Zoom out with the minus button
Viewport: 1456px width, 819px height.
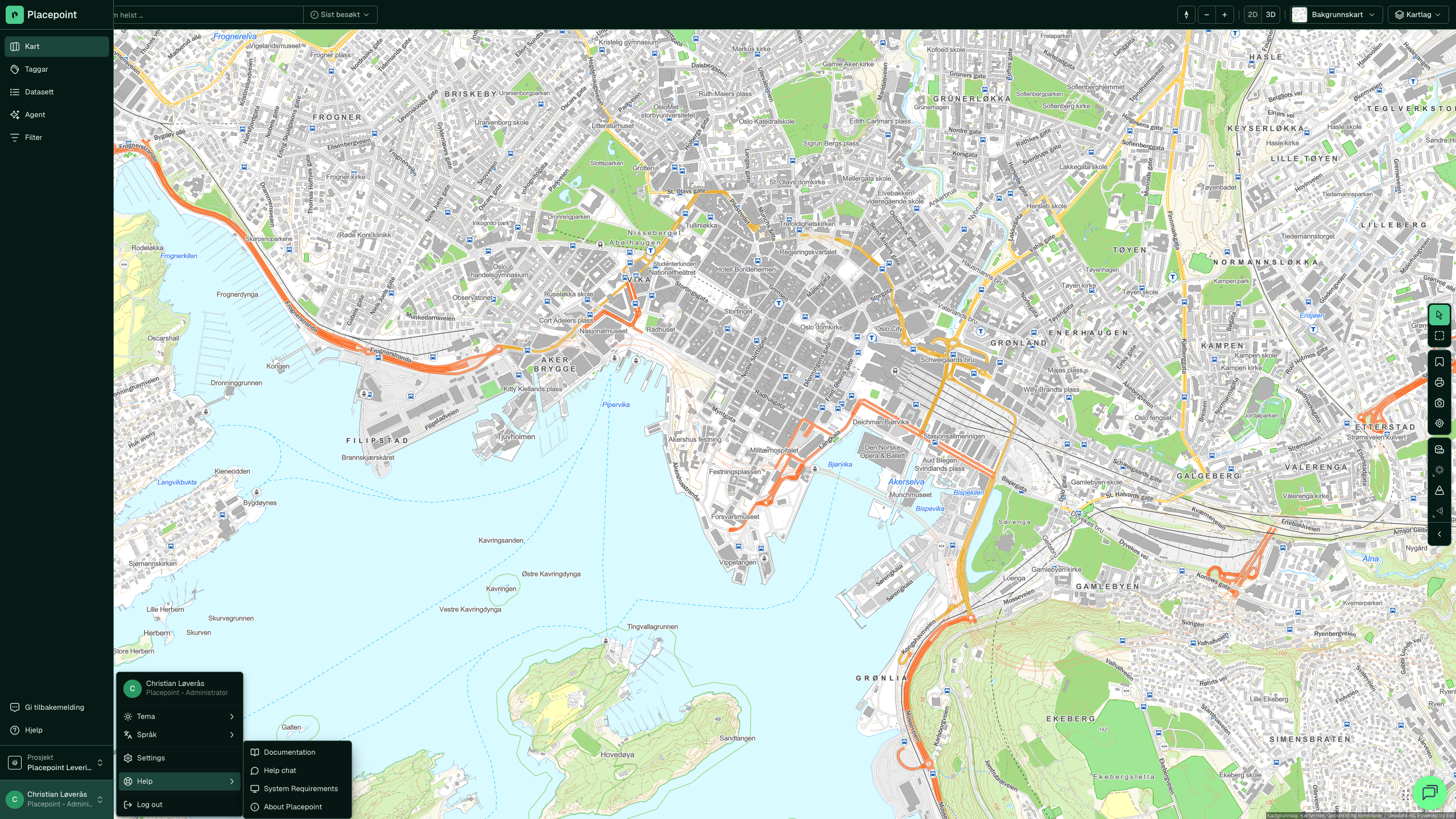1206,15
